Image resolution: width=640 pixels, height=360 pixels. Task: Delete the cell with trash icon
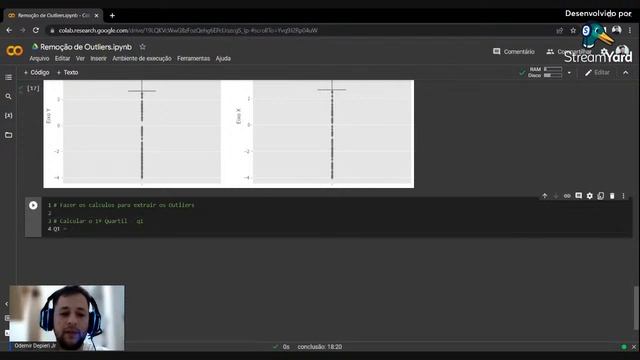(612, 196)
